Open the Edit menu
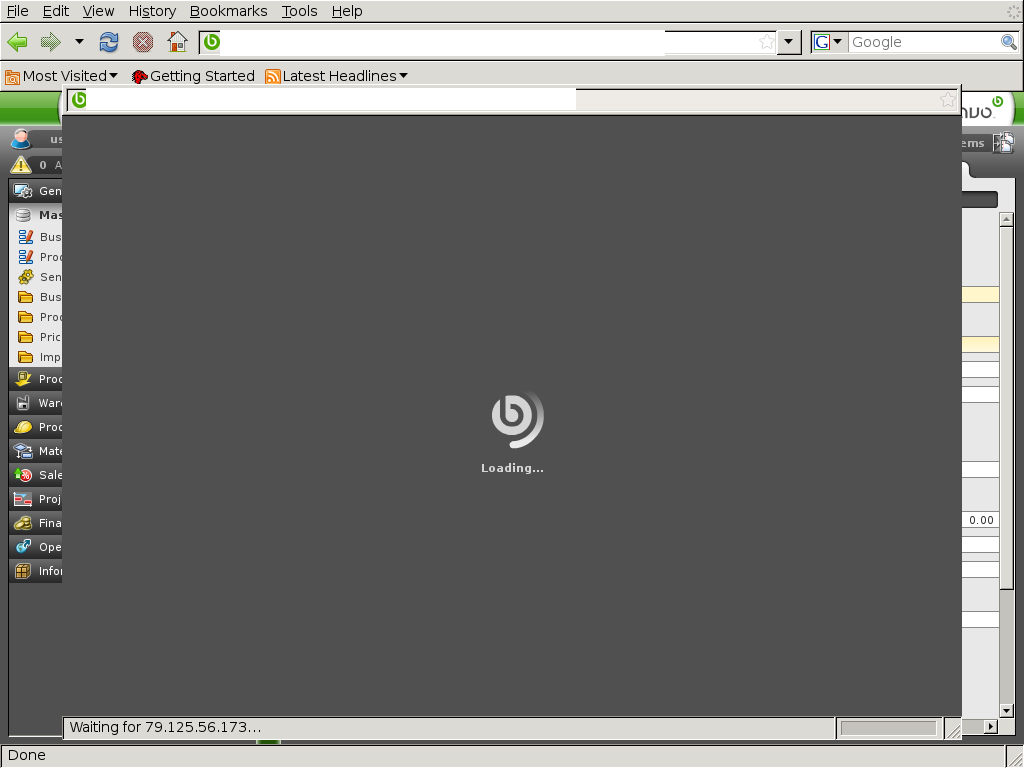1024x768 pixels. coord(56,11)
